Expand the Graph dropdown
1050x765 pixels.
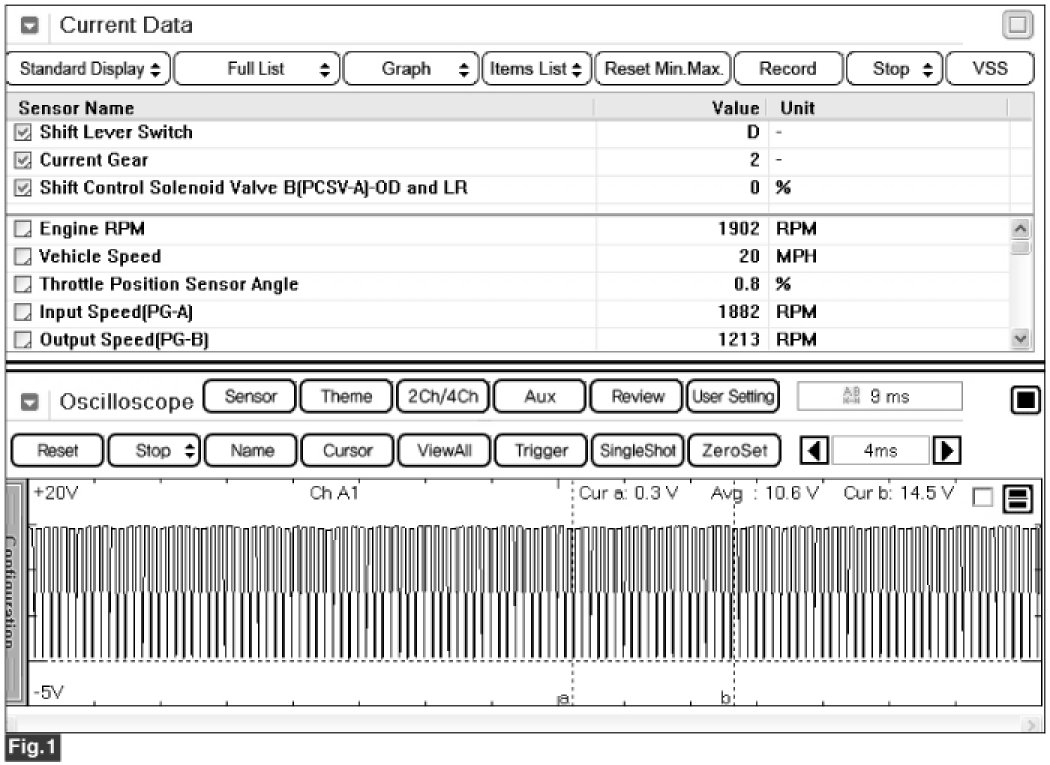(x=411, y=69)
